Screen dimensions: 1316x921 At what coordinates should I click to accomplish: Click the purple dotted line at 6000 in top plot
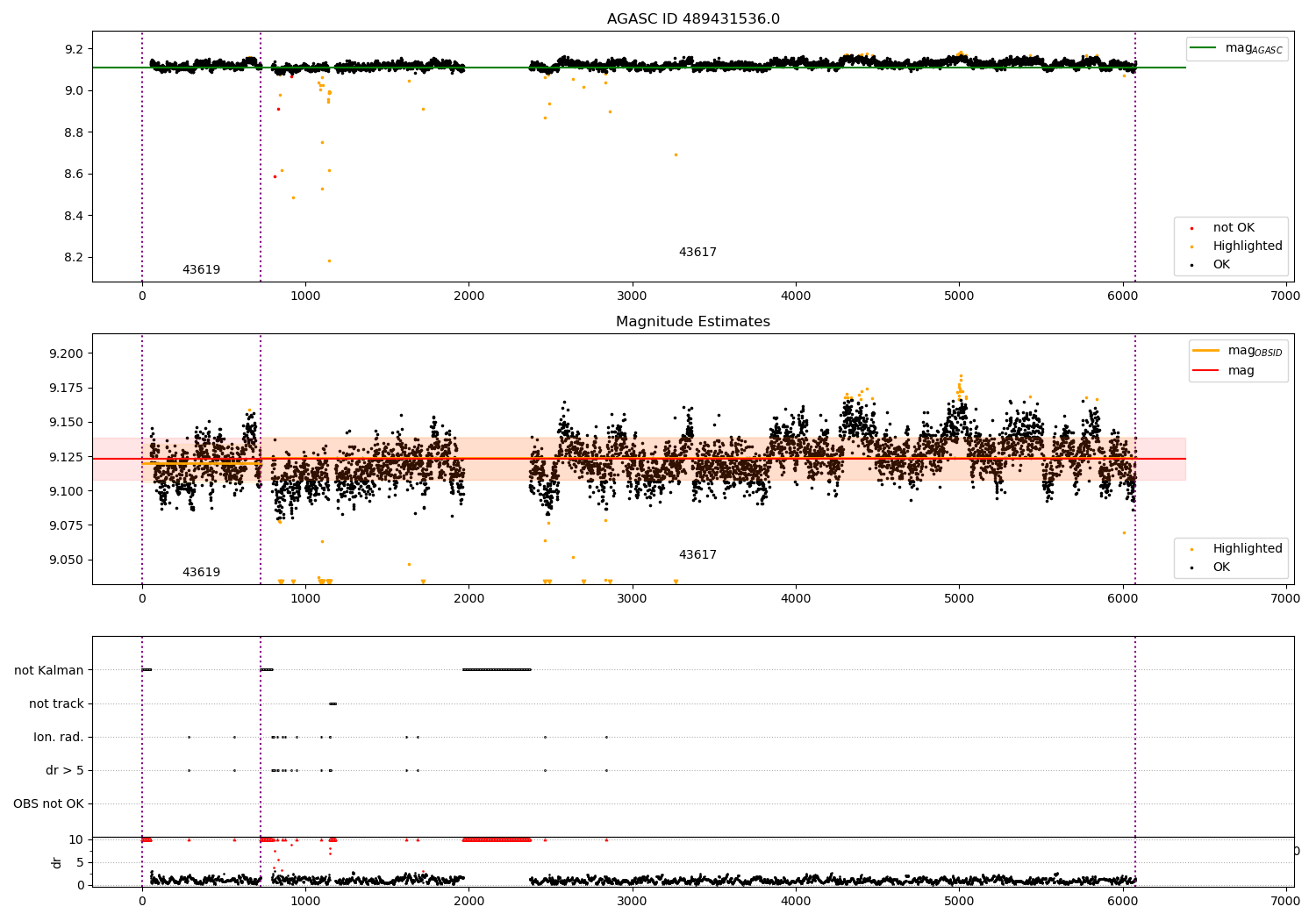coord(1135,156)
